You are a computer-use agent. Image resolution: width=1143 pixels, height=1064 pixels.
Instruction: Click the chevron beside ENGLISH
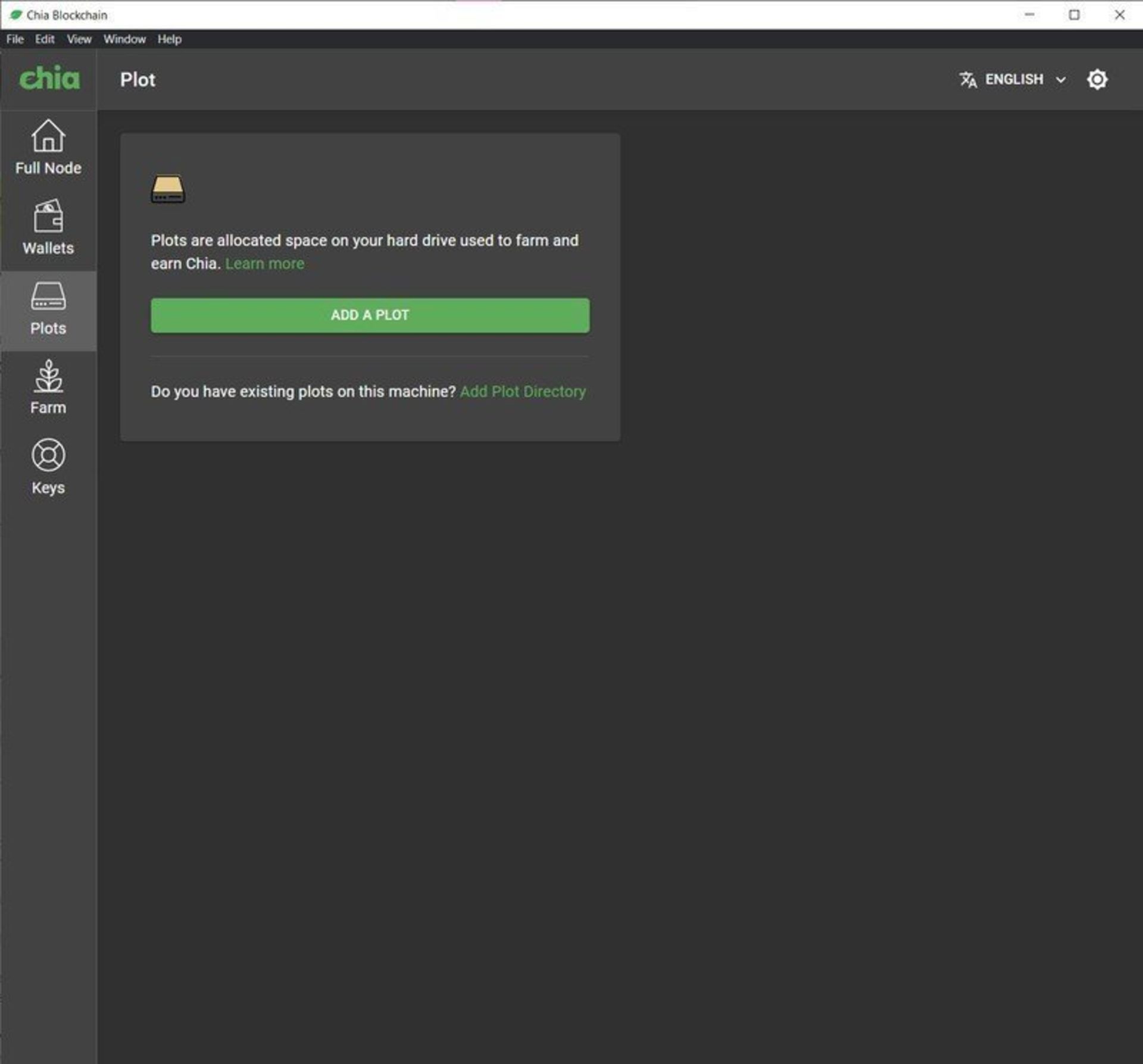tap(1061, 80)
